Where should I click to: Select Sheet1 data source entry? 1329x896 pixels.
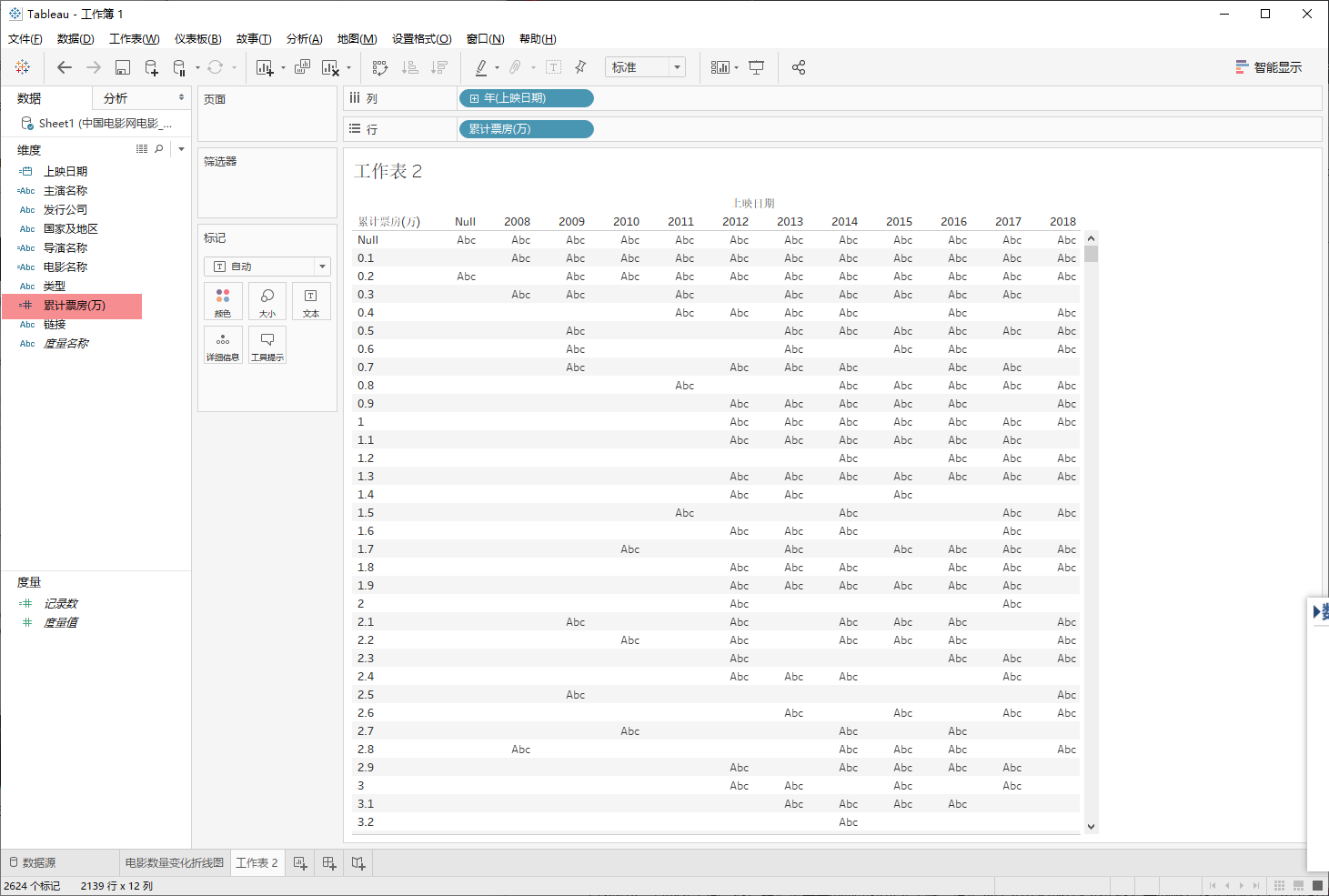(x=96, y=123)
